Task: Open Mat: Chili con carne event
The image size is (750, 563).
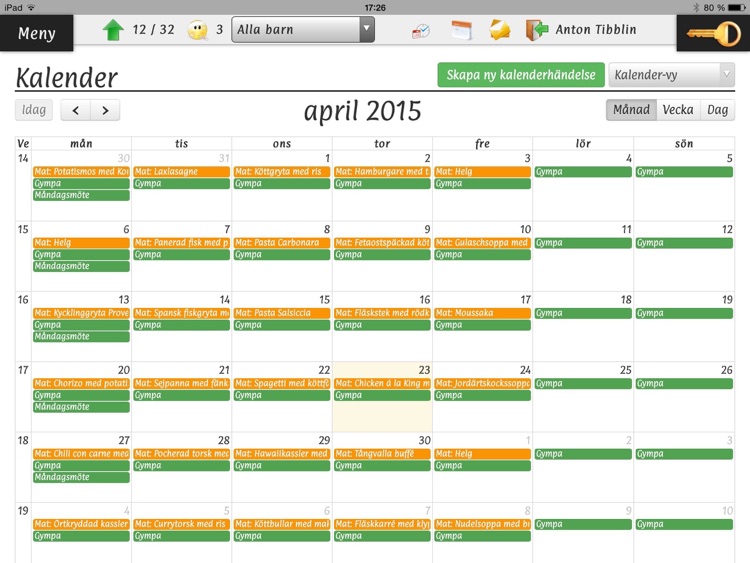Action: (81, 453)
